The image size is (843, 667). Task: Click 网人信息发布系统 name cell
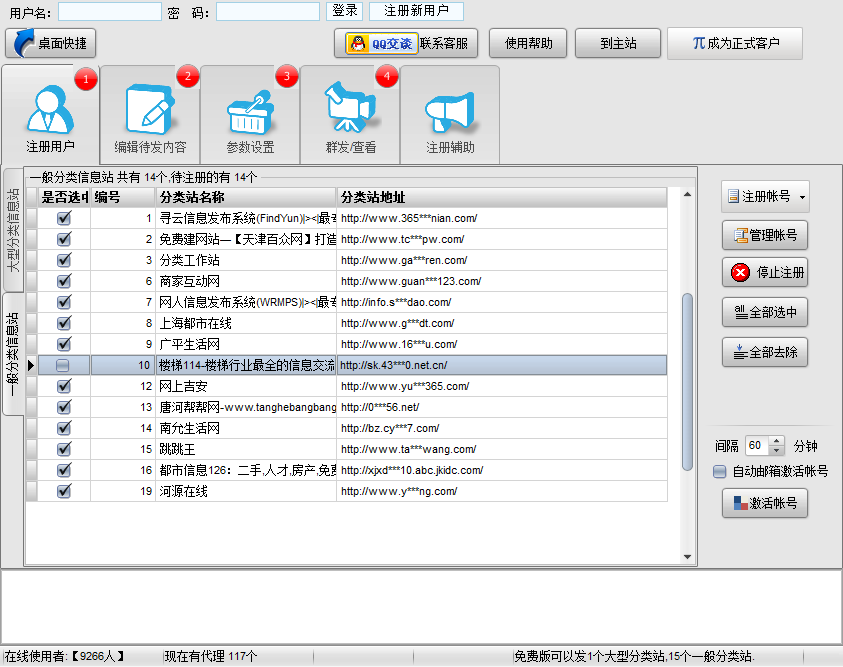point(246,303)
